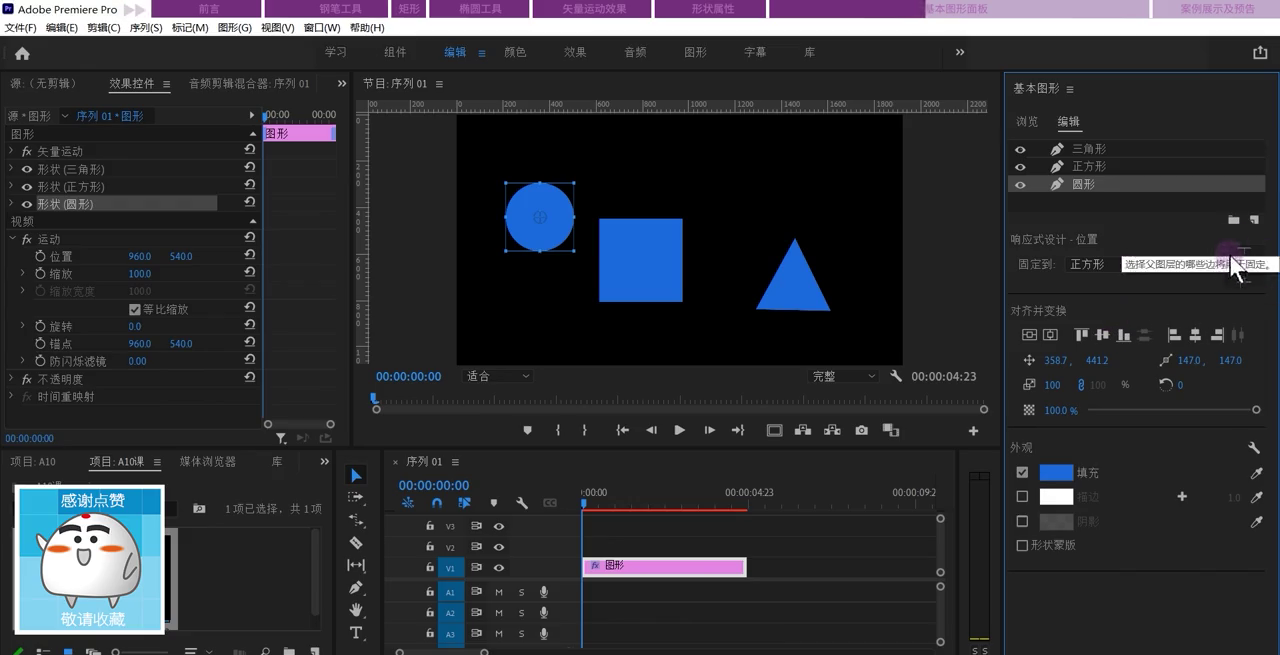Viewport: 1280px width, 655px height.
Task: Click align left icon in Essential Graphics
Action: coord(1174,335)
